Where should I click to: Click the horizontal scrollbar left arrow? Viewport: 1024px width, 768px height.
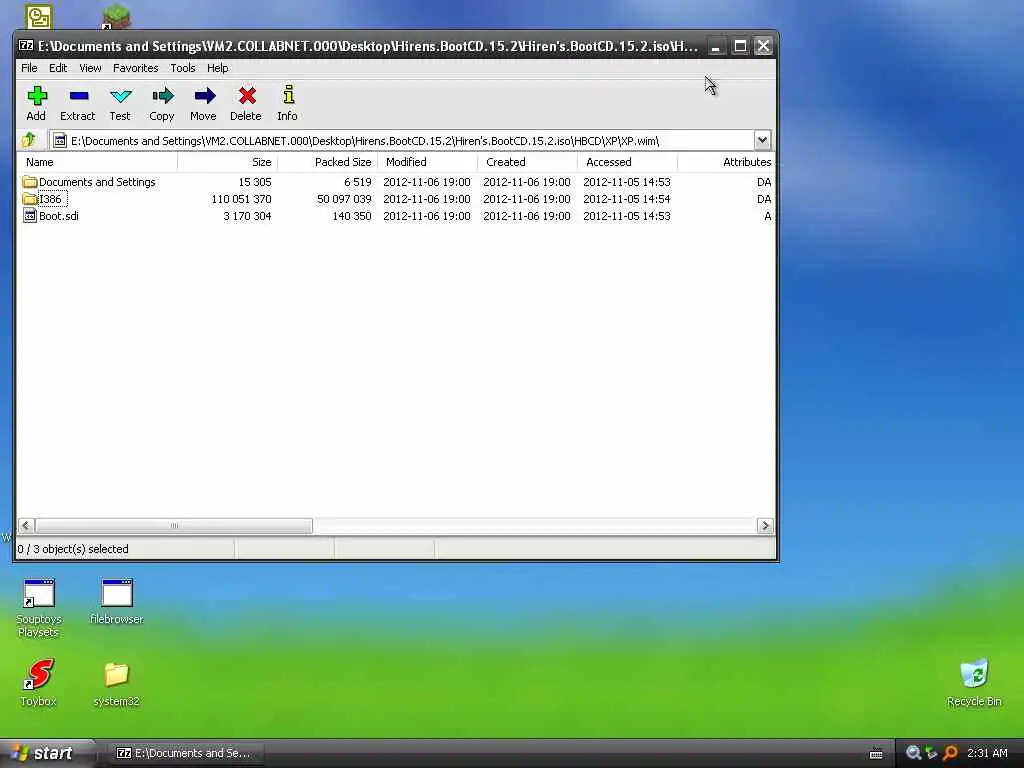[26, 526]
